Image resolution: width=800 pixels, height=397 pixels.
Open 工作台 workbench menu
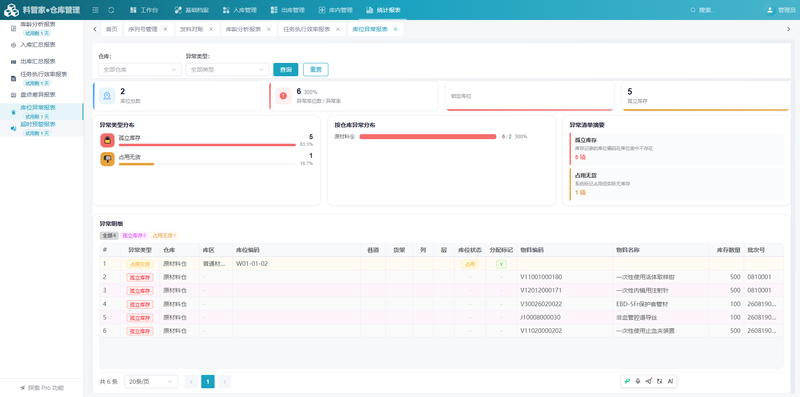[144, 10]
